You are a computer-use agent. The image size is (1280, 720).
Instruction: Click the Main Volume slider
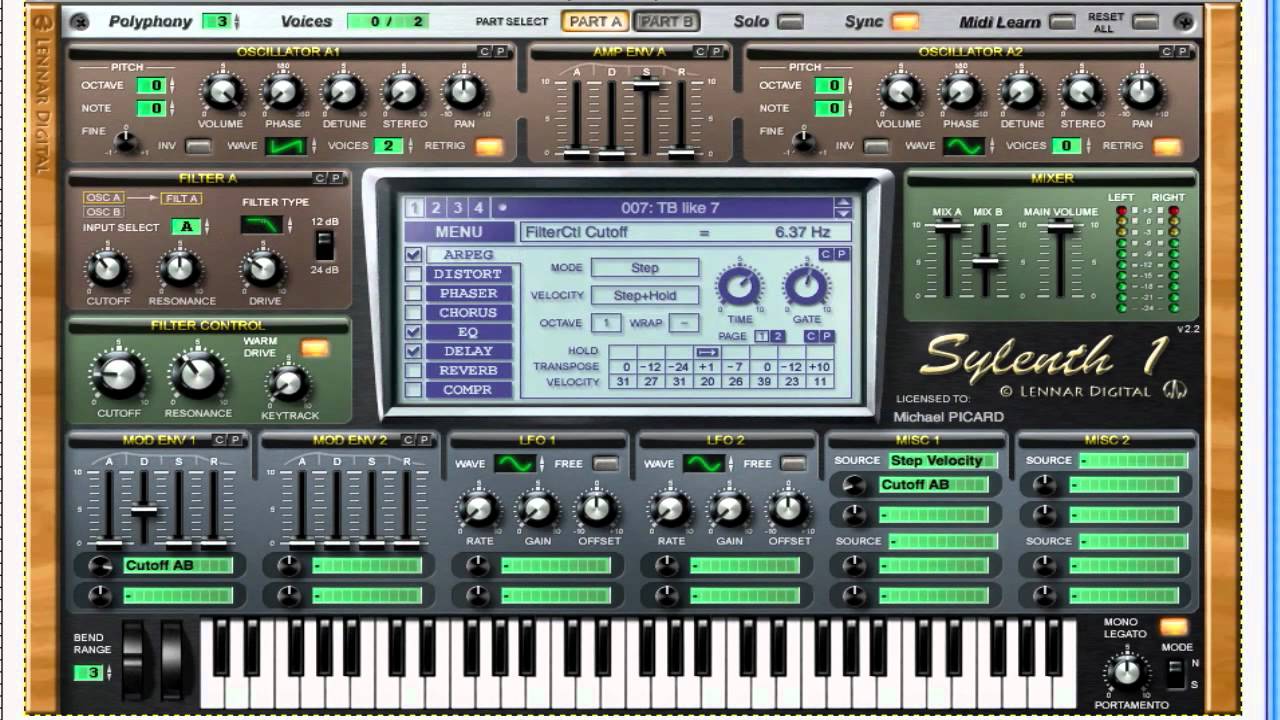1059,226
